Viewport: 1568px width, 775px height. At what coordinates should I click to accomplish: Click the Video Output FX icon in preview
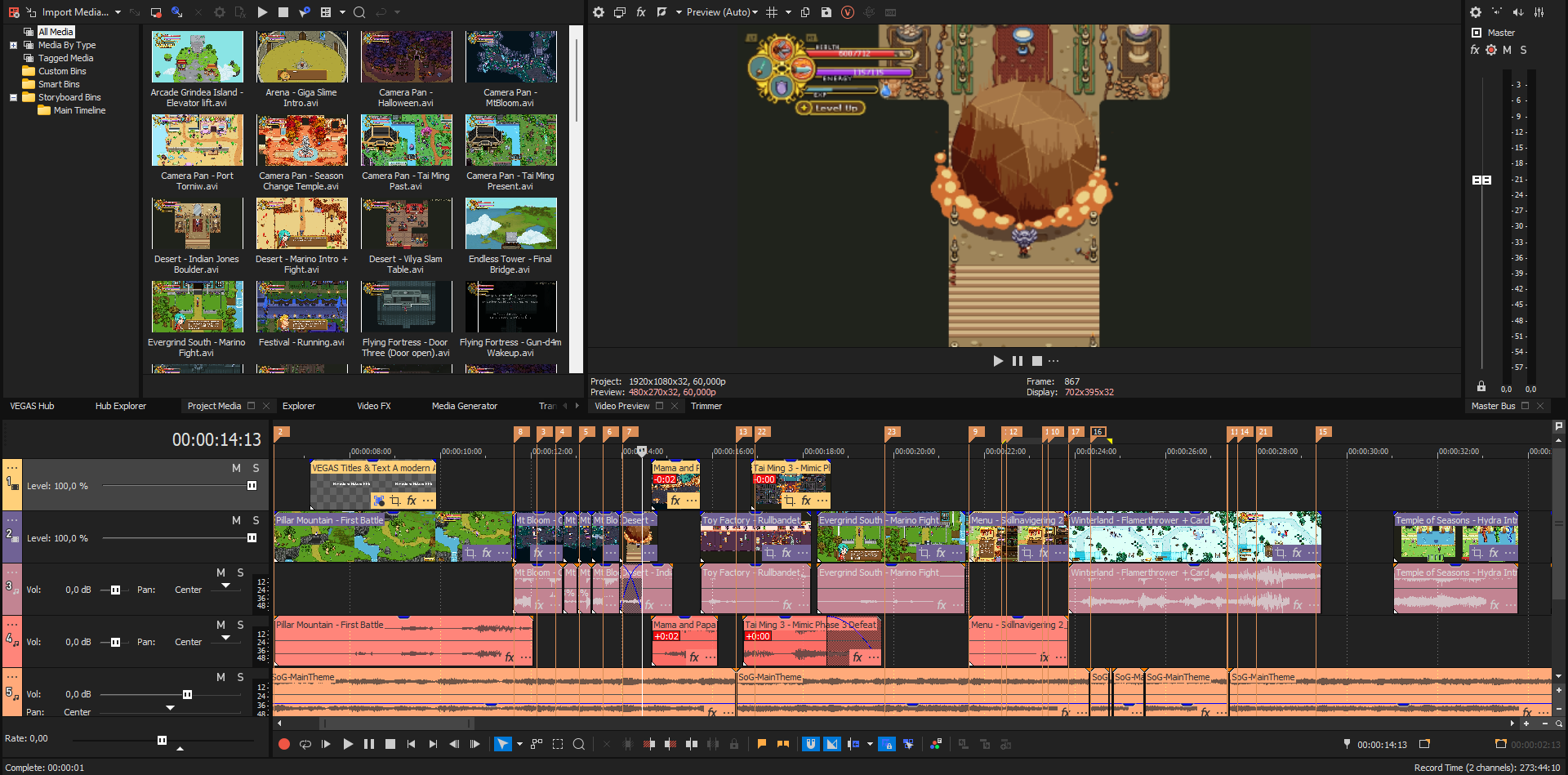(x=641, y=12)
